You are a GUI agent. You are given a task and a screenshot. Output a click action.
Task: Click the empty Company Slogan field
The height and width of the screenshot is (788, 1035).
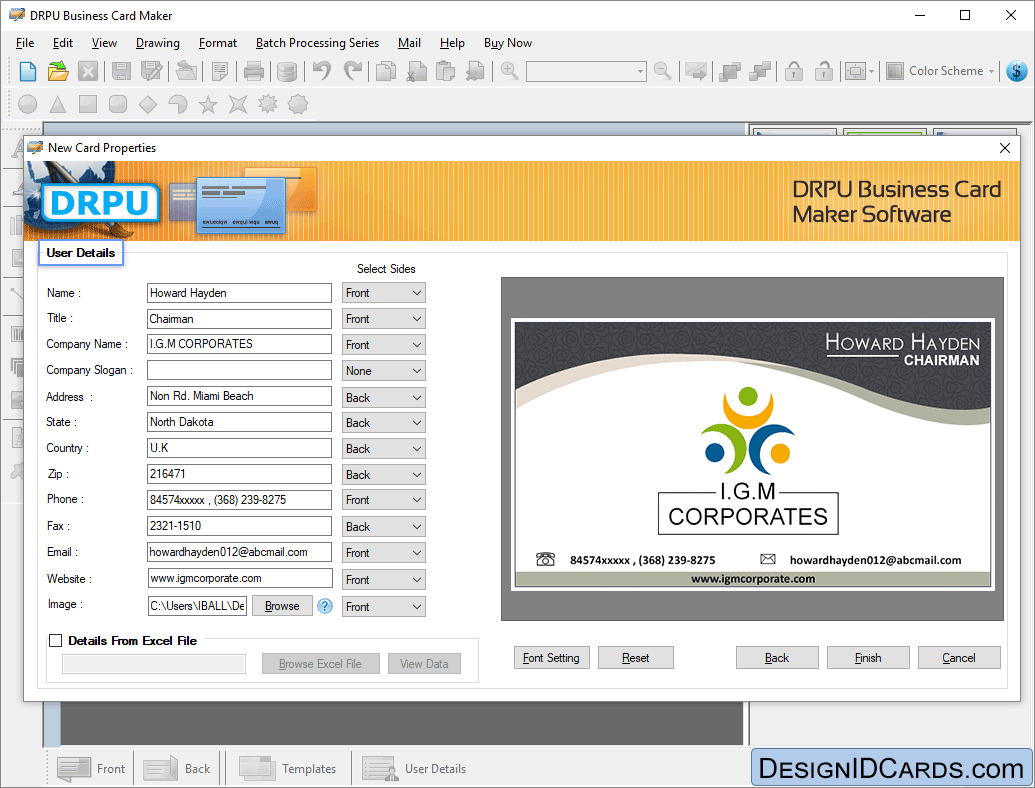239,370
